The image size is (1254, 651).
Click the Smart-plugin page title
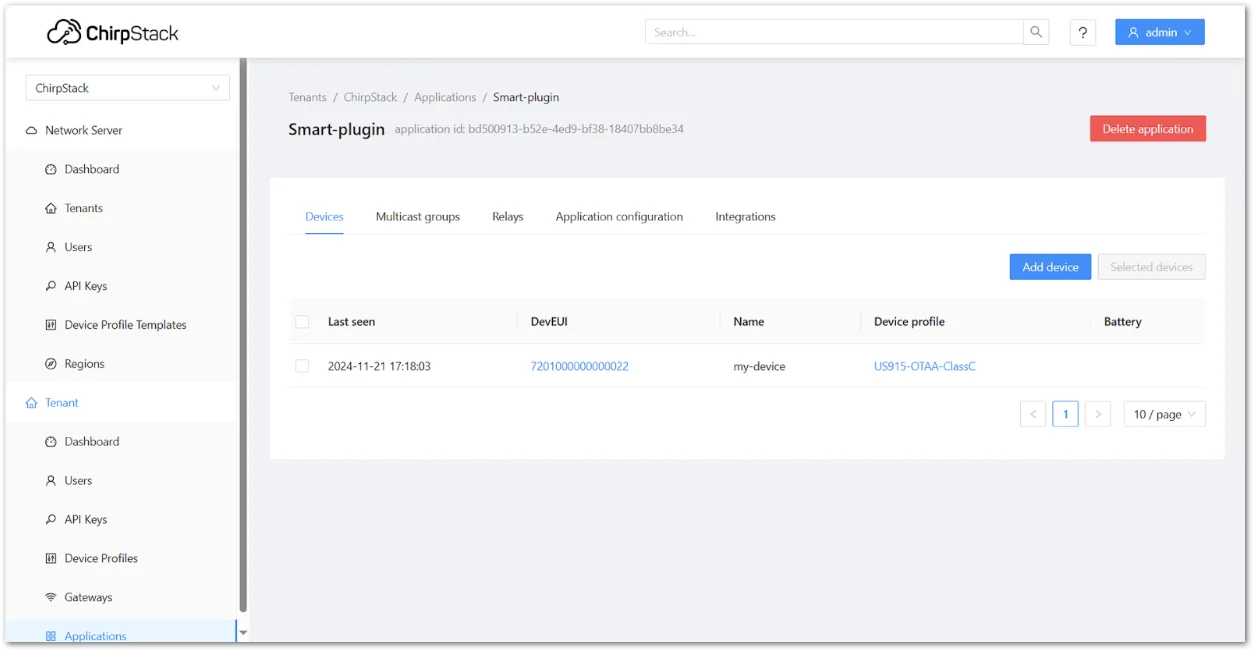click(337, 129)
